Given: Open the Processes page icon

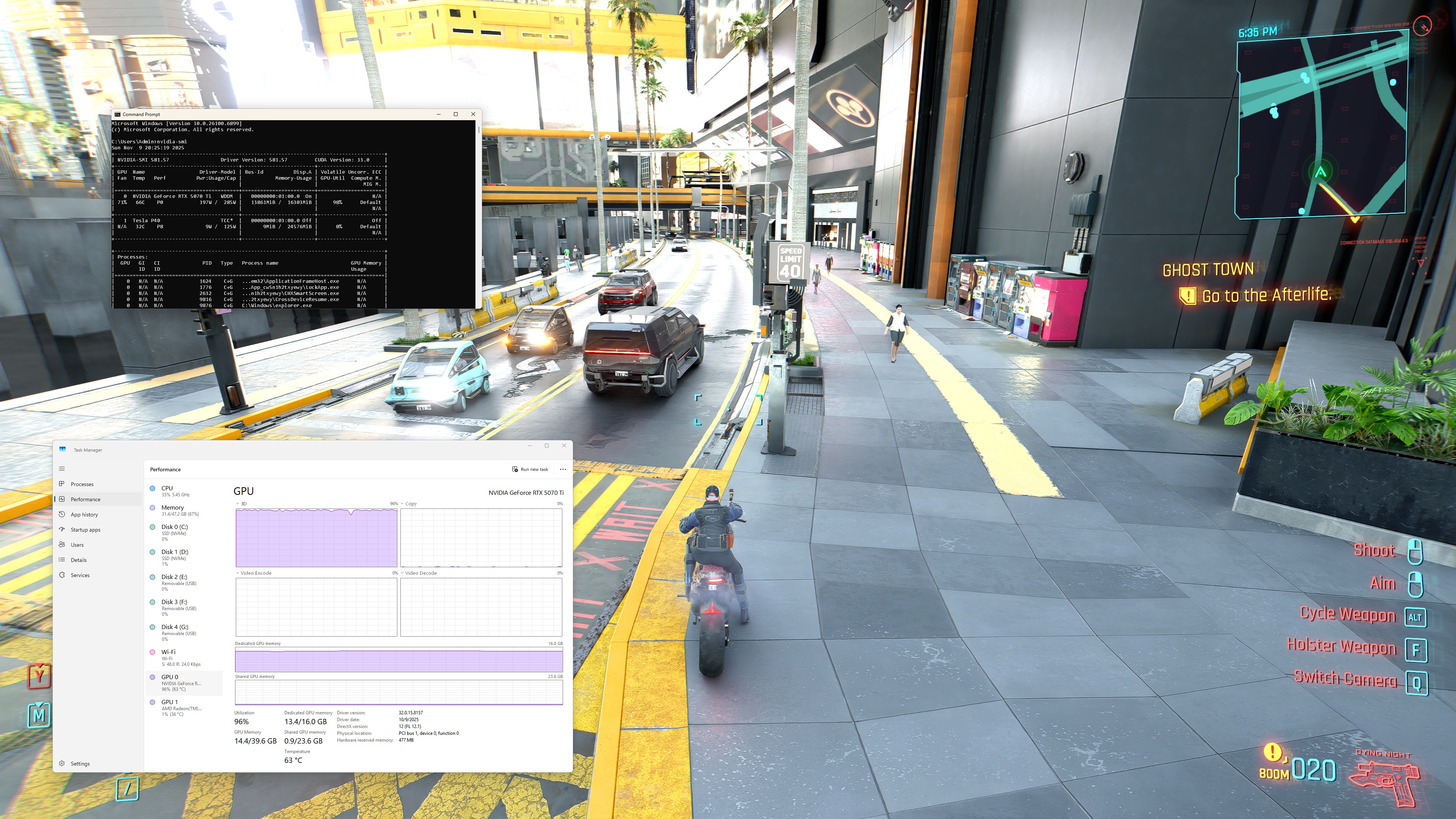Looking at the screenshot, I should point(61,484).
